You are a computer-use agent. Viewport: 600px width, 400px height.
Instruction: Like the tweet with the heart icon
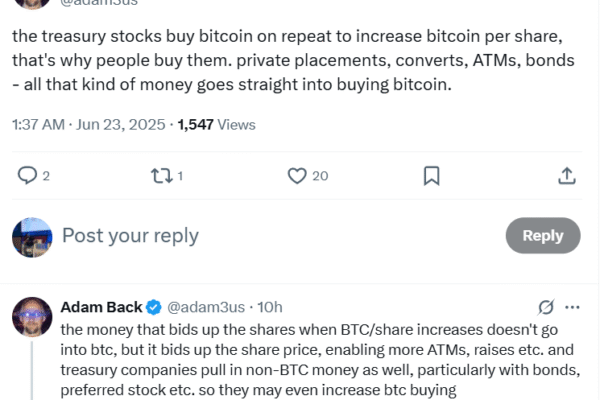click(297, 175)
